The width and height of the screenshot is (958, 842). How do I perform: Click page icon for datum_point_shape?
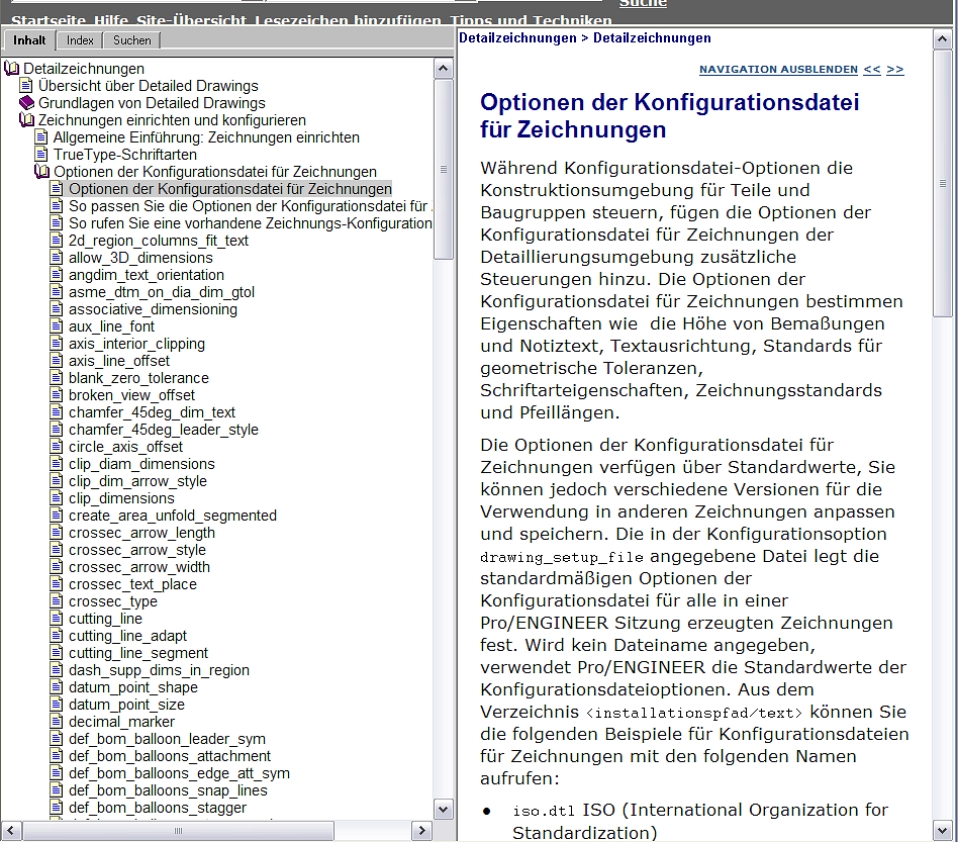pyautogui.click(x=56, y=687)
